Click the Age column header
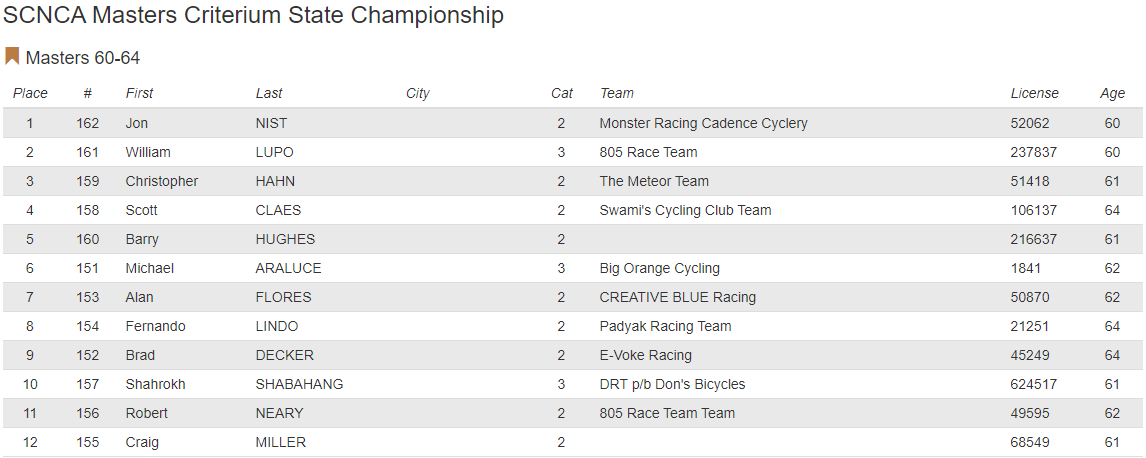Viewport: 1146px width, 458px height. [x=1112, y=93]
